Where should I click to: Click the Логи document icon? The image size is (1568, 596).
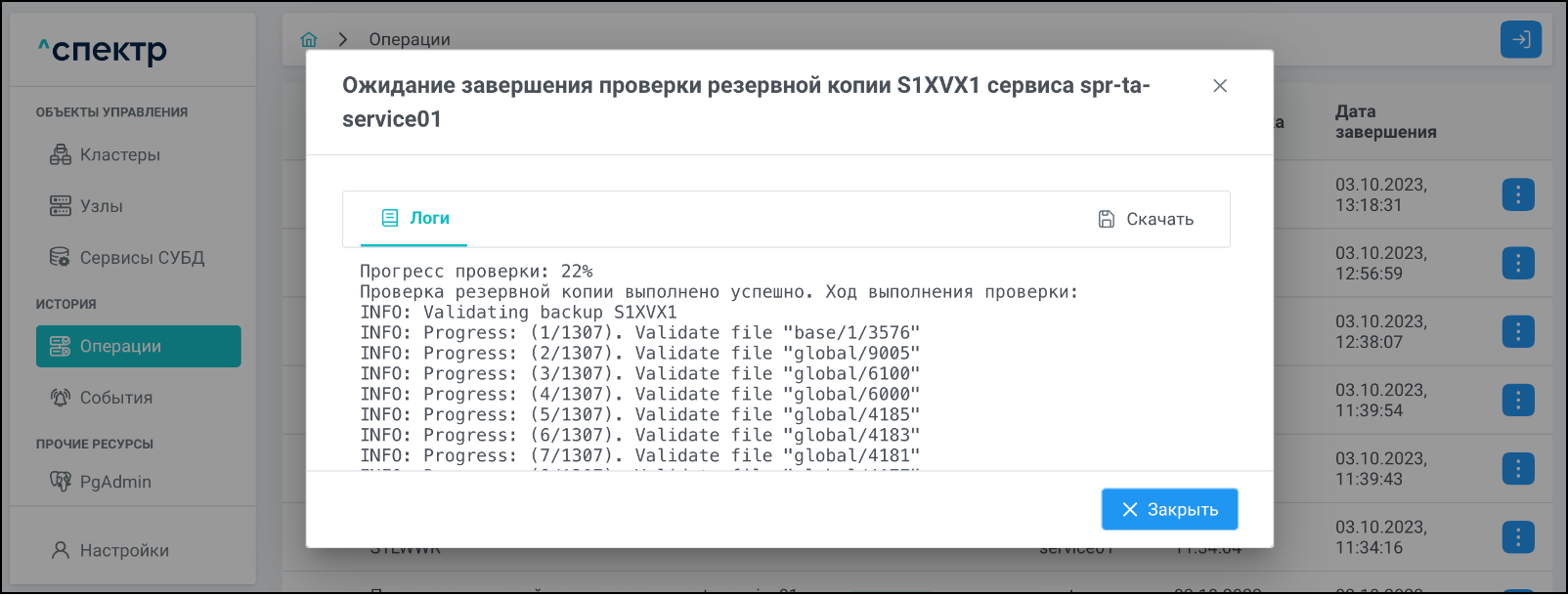point(390,218)
